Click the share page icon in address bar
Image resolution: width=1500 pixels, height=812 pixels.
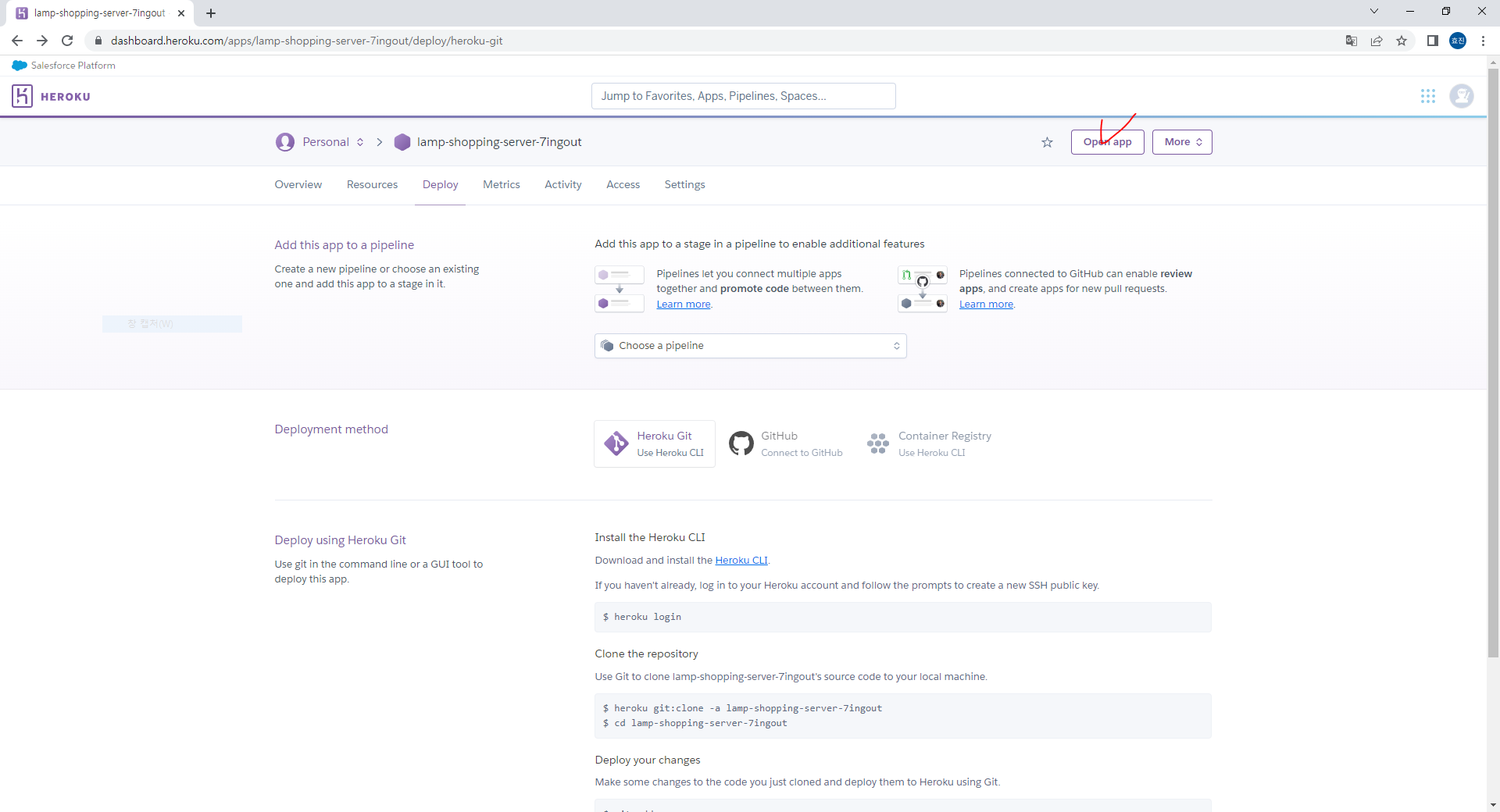pos(1377,41)
